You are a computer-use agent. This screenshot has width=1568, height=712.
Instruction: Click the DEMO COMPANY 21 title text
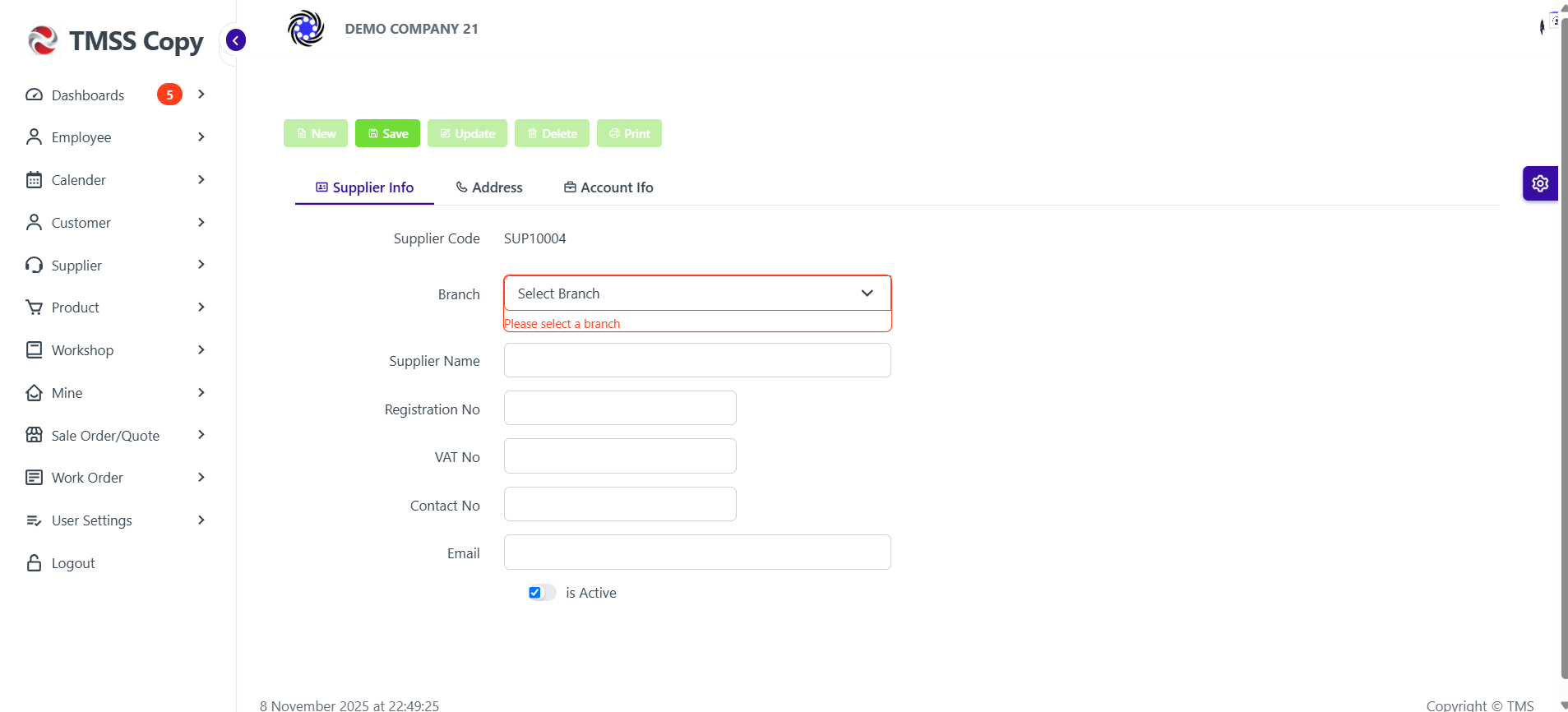(x=411, y=29)
